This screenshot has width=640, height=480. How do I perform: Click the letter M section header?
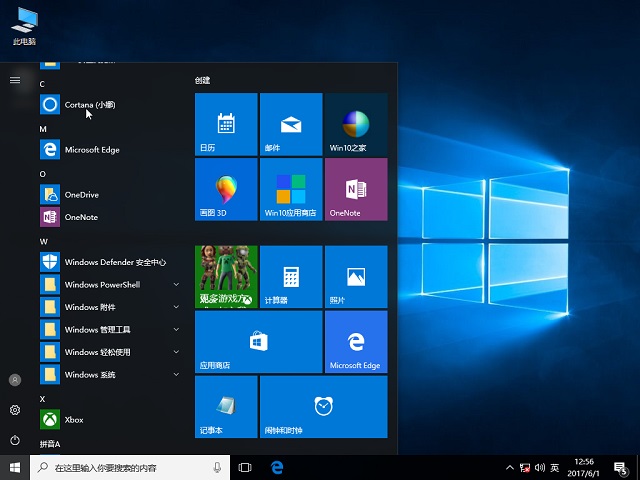click(43, 129)
